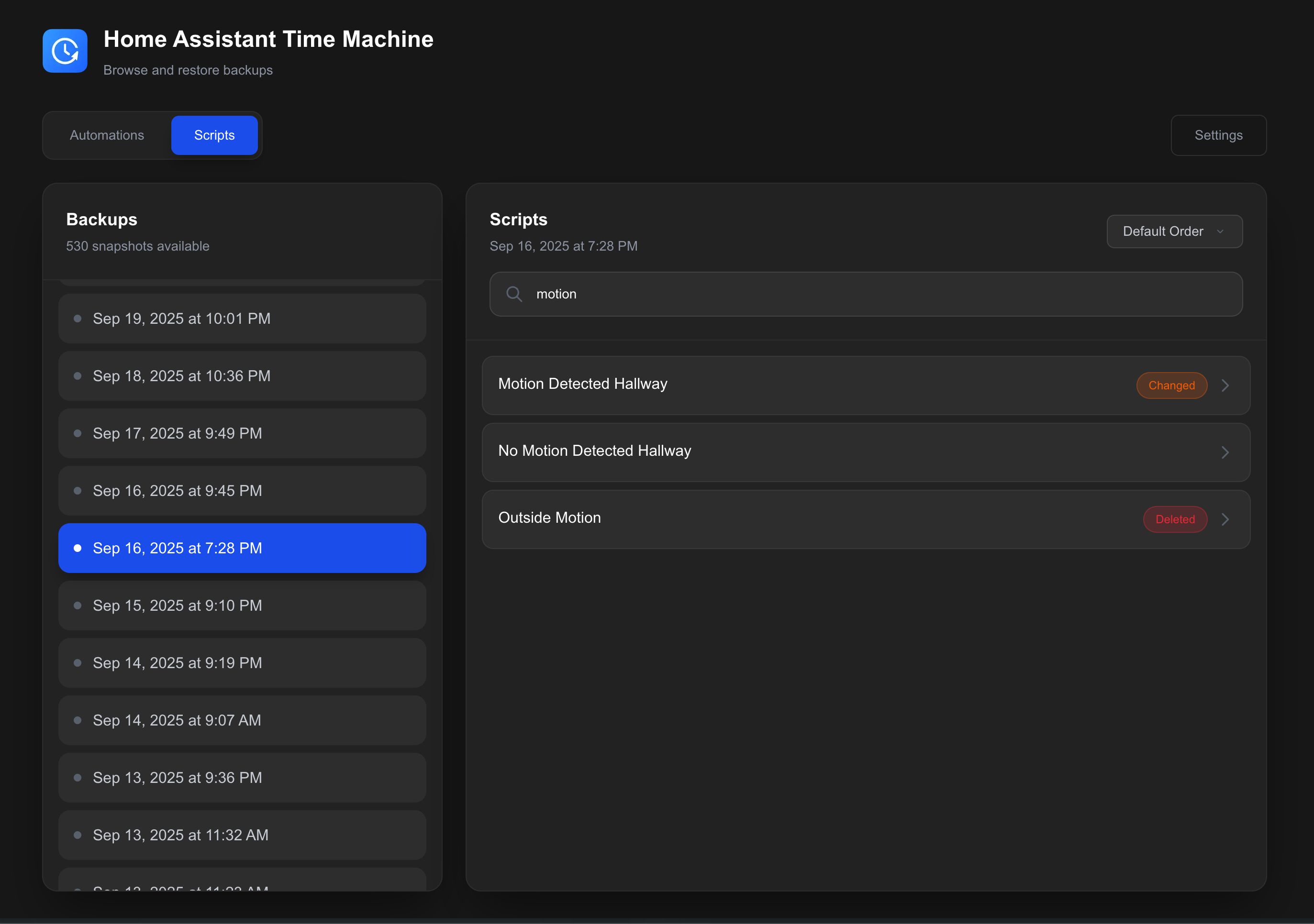Open the chevron arrow for No Motion Detected Hallway
The image size is (1314, 924).
1225,452
